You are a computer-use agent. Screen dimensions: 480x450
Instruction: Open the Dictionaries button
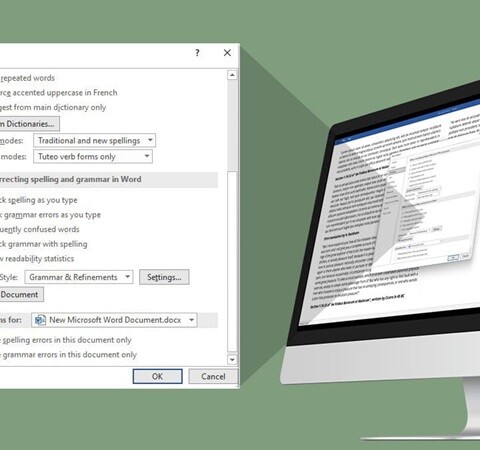coord(29,124)
